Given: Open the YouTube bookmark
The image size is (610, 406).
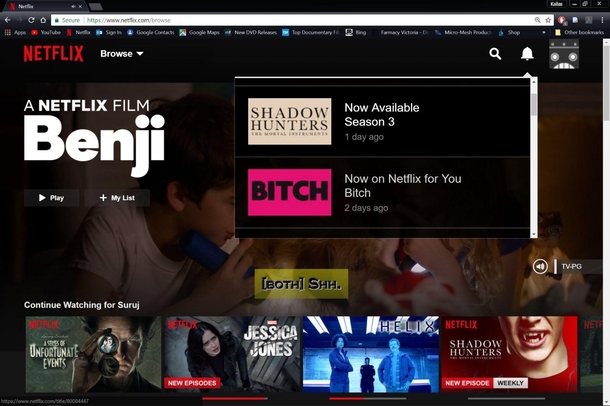Looking at the screenshot, I should pyautogui.click(x=46, y=32).
